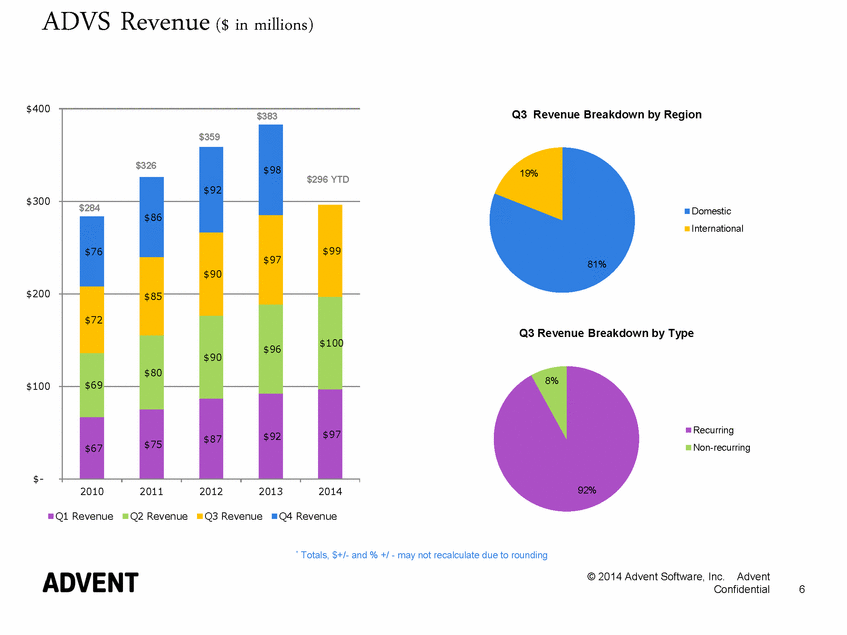The image size is (847, 635).
Task: Click the Q2 Revenue green legend swatch
Action: 126,517
